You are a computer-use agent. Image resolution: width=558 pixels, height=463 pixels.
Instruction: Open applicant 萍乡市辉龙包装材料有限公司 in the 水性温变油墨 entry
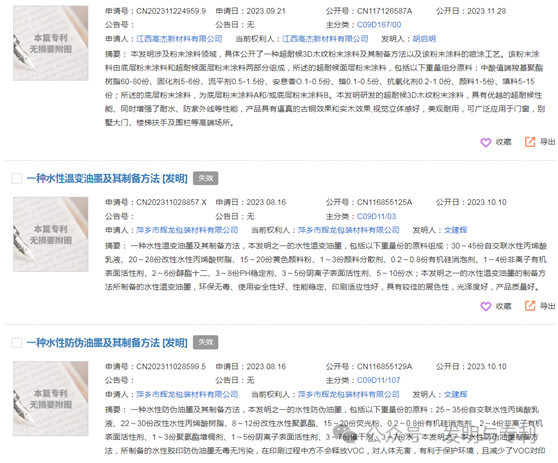(187, 230)
